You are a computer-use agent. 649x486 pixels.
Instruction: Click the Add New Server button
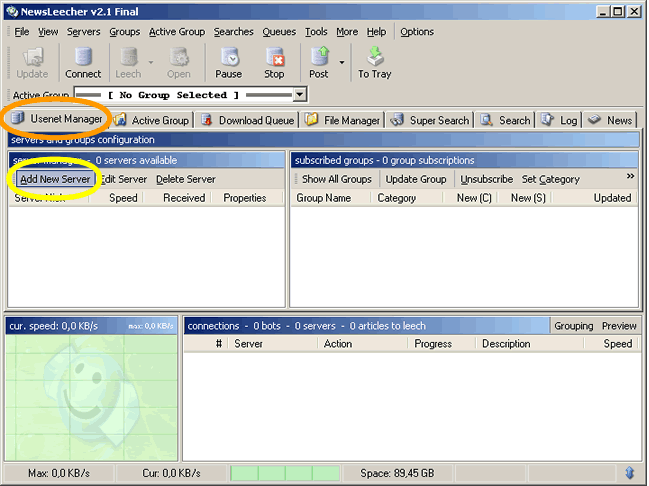point(55,179)
